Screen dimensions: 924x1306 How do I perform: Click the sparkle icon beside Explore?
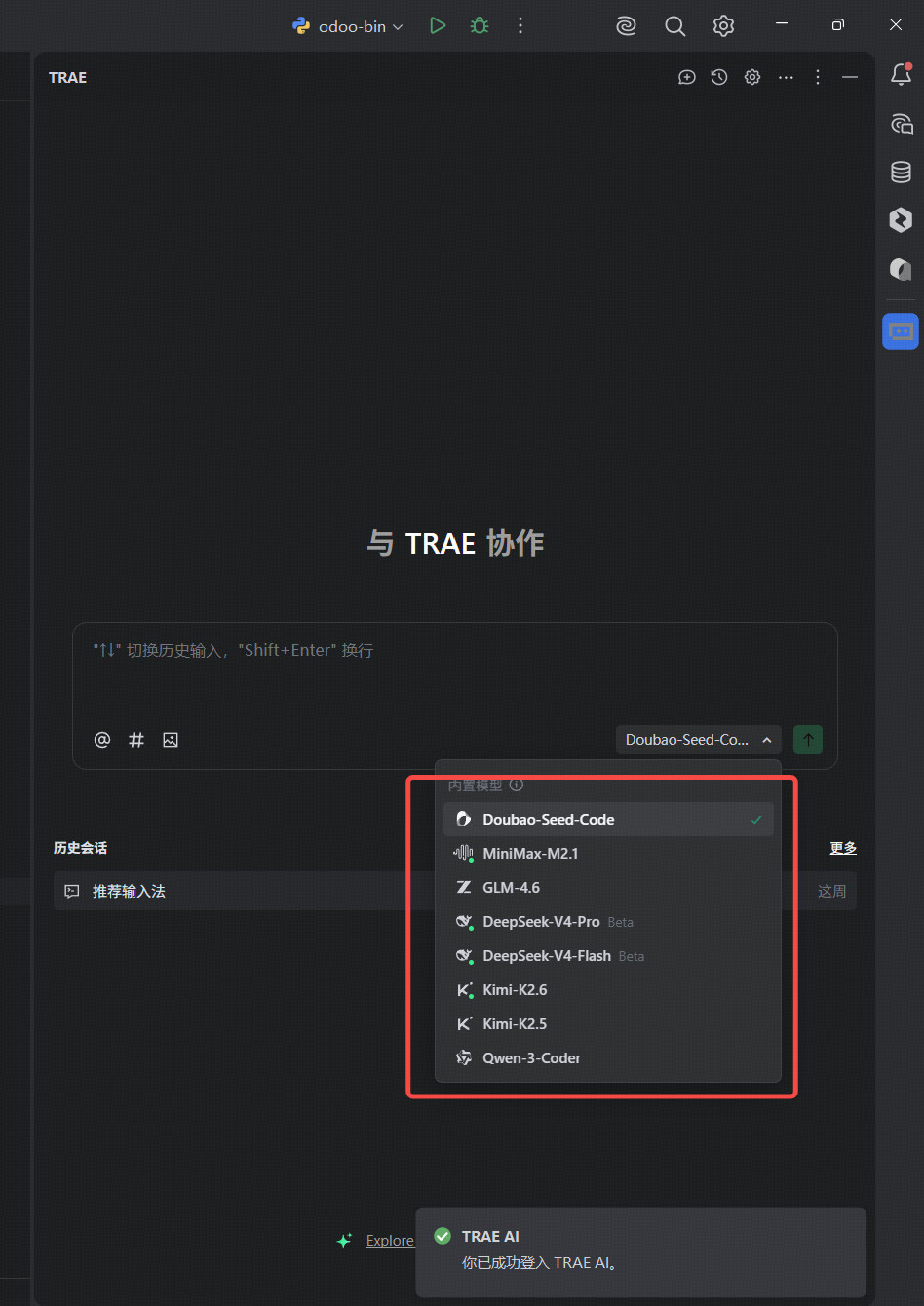pyautogui.click(x=344, y=1241)
